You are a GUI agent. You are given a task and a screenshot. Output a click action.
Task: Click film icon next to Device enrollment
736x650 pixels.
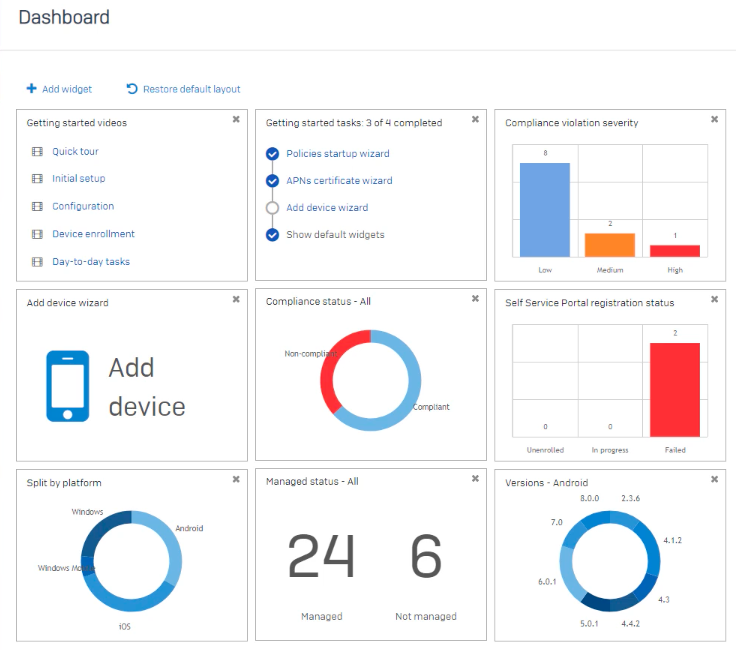[37, 234]
